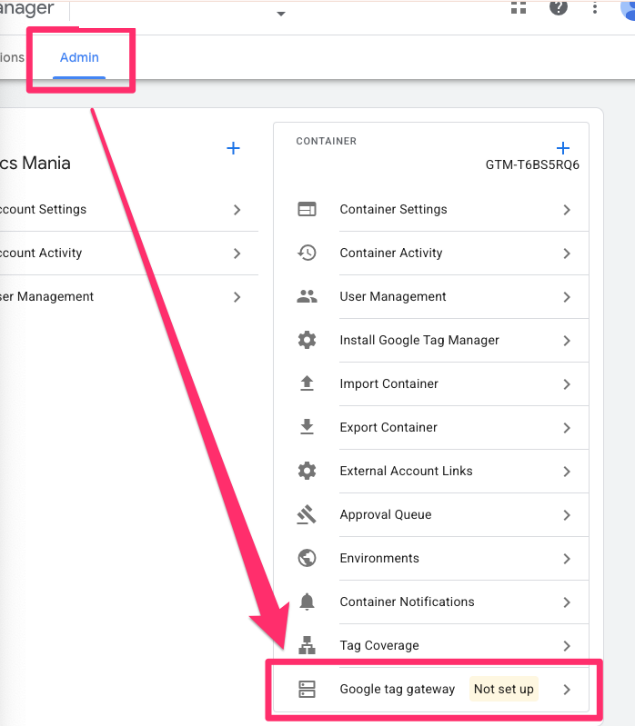Open Export Container
635x726 pixels.
[431, 427]
